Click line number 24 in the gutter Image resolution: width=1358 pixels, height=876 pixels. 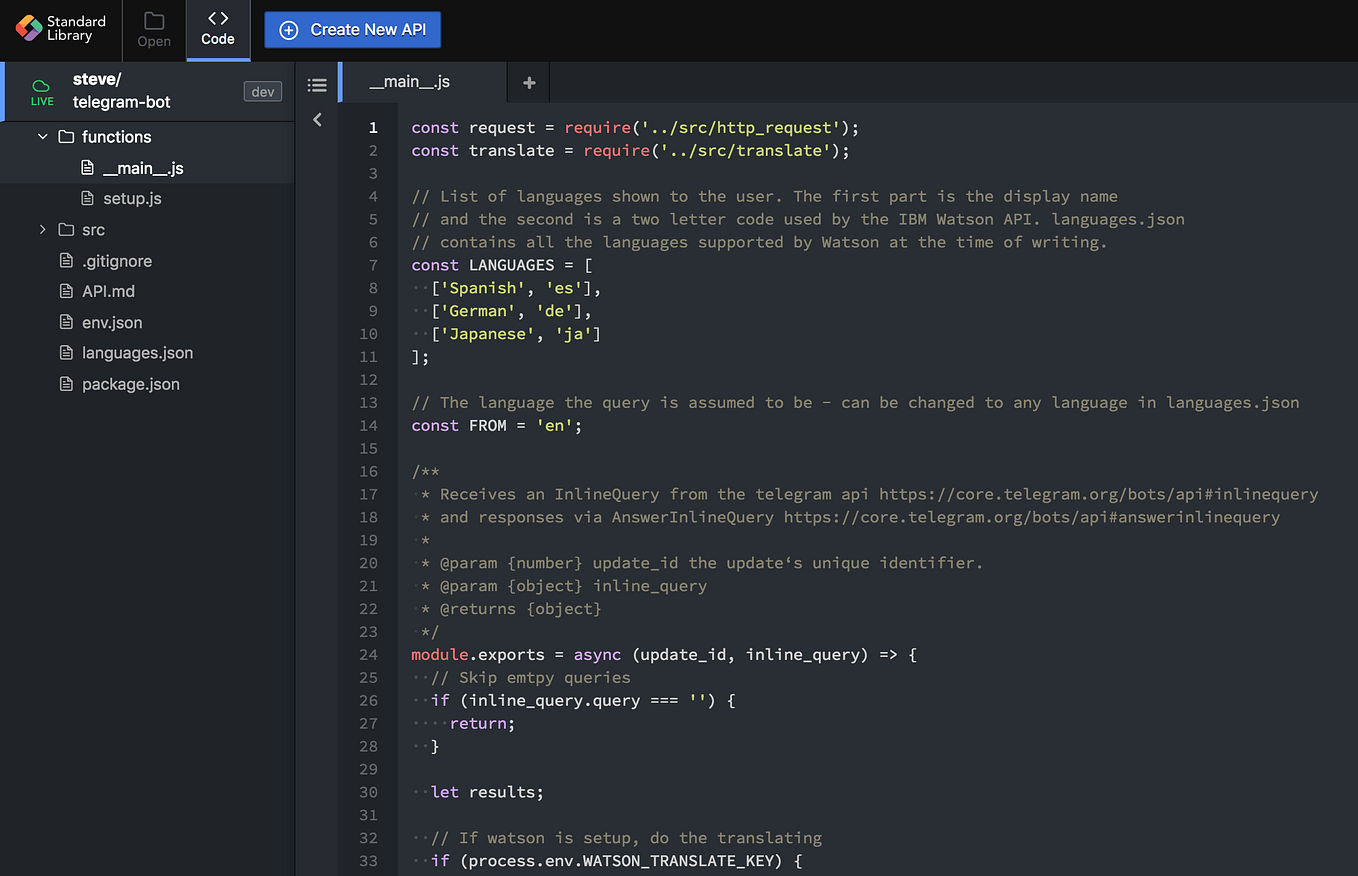tap(369, 654)
